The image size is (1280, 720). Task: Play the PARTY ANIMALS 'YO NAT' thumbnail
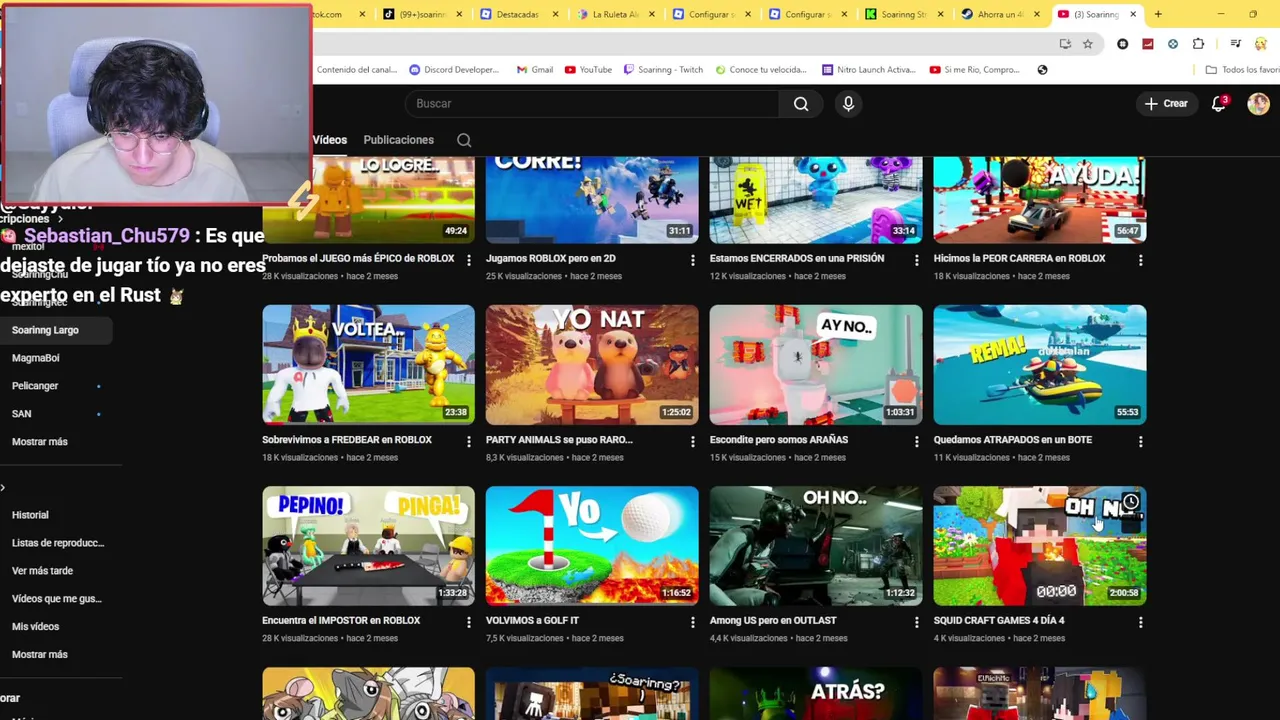click(x=592, y=365)
